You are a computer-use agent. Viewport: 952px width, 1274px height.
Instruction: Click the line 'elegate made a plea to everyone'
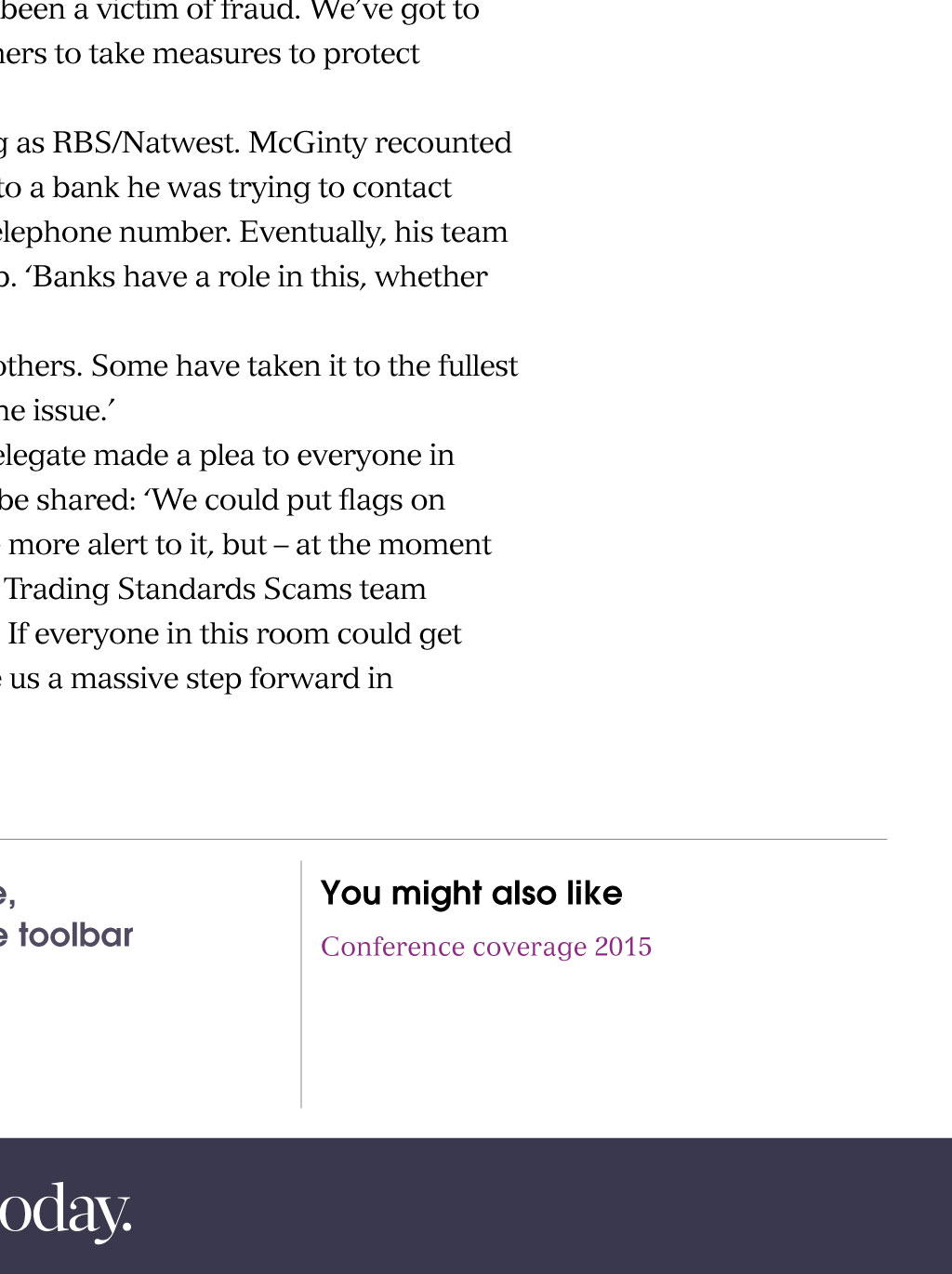point(227,455)
